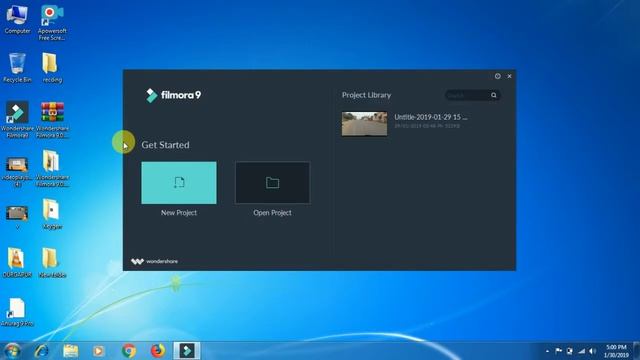Select the Wondershare Filmora9 desktop shortcut
This screenshot has height=360, width=640.
[x=17, y=120]
